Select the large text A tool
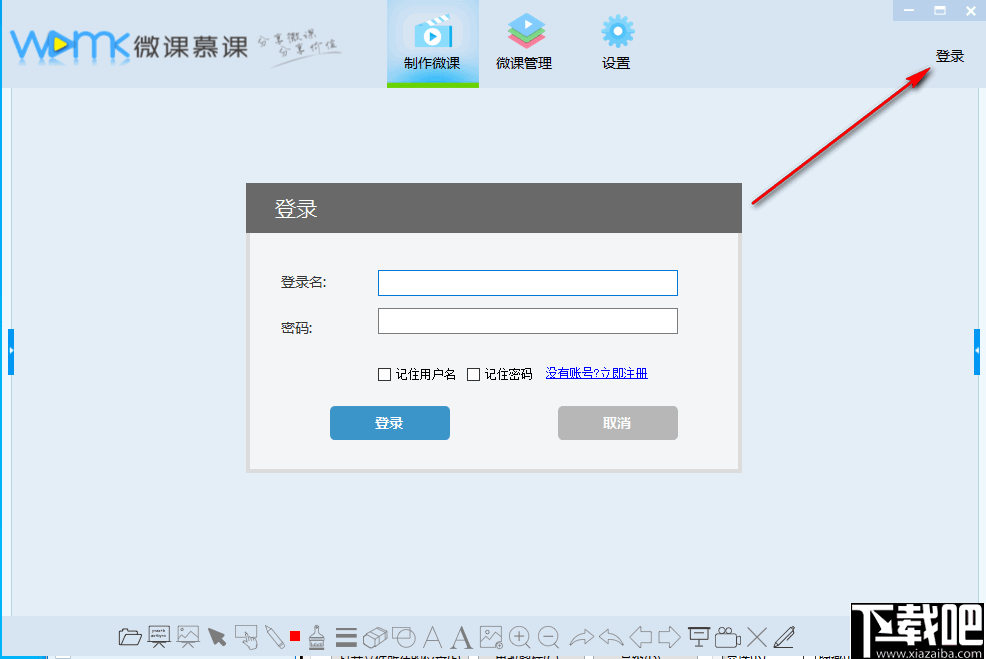The width and height of the screenshot is (986, 659). pos(461,637)
